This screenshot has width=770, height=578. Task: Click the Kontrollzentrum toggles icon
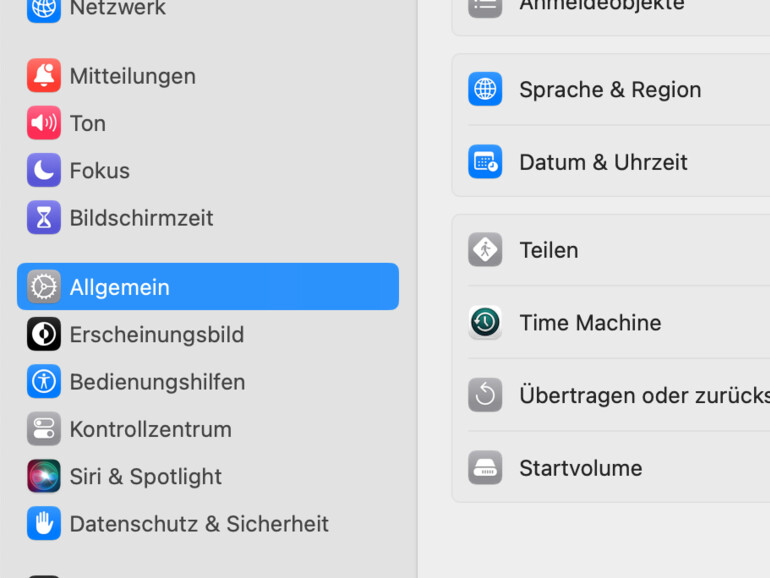coord(44,429)
